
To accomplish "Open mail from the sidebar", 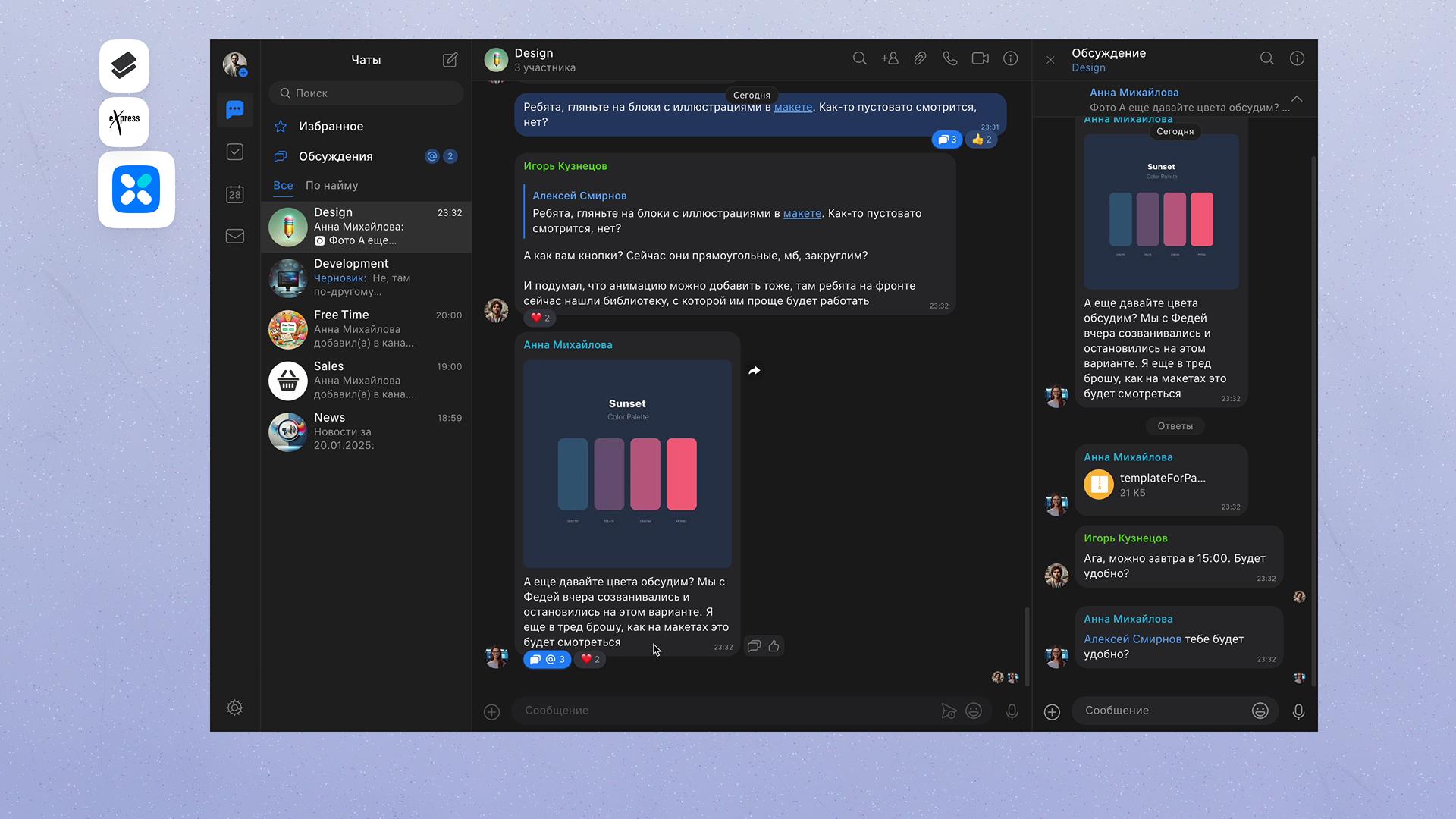I will [x=235, y=237].
